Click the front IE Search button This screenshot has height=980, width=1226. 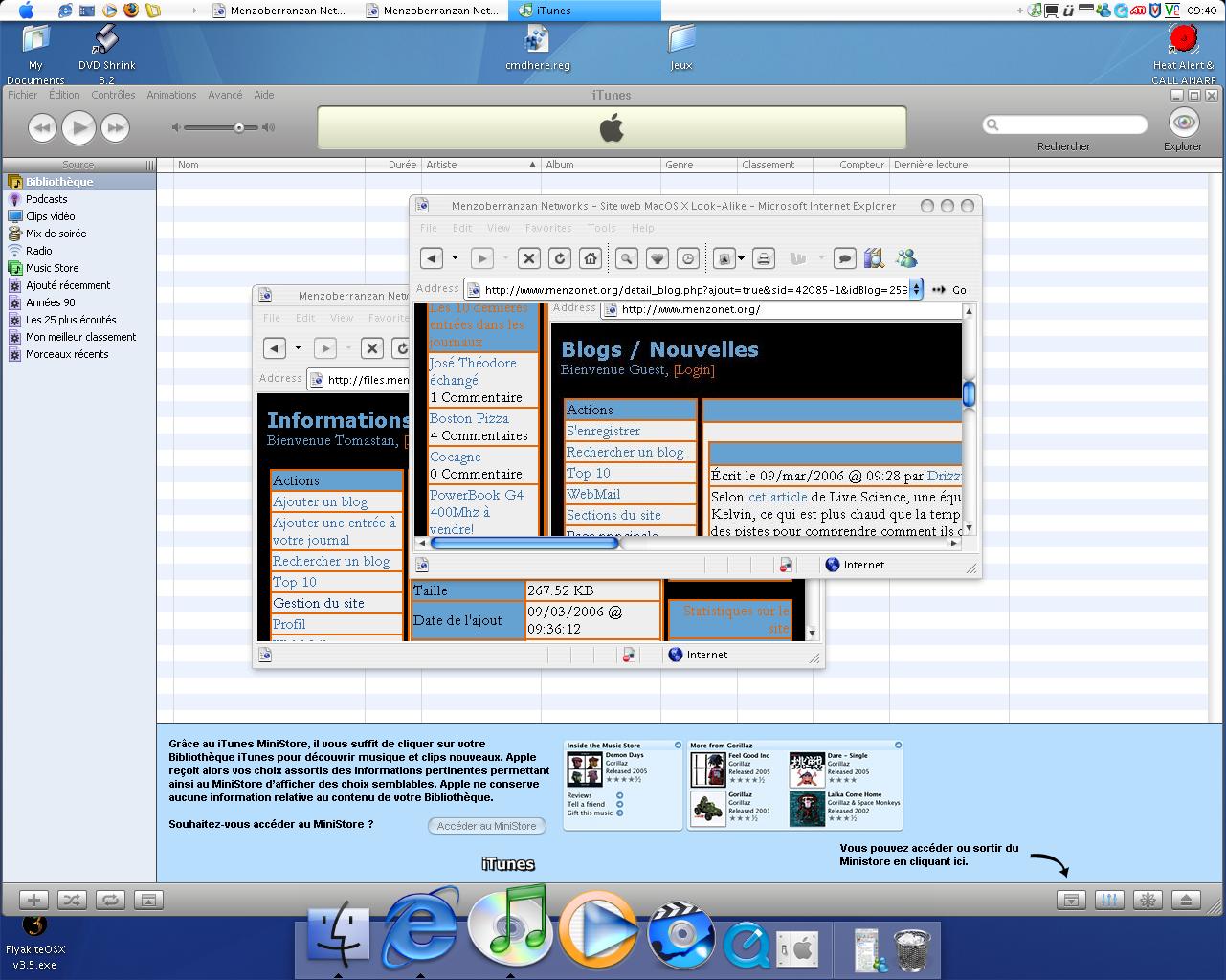point(626,258)
